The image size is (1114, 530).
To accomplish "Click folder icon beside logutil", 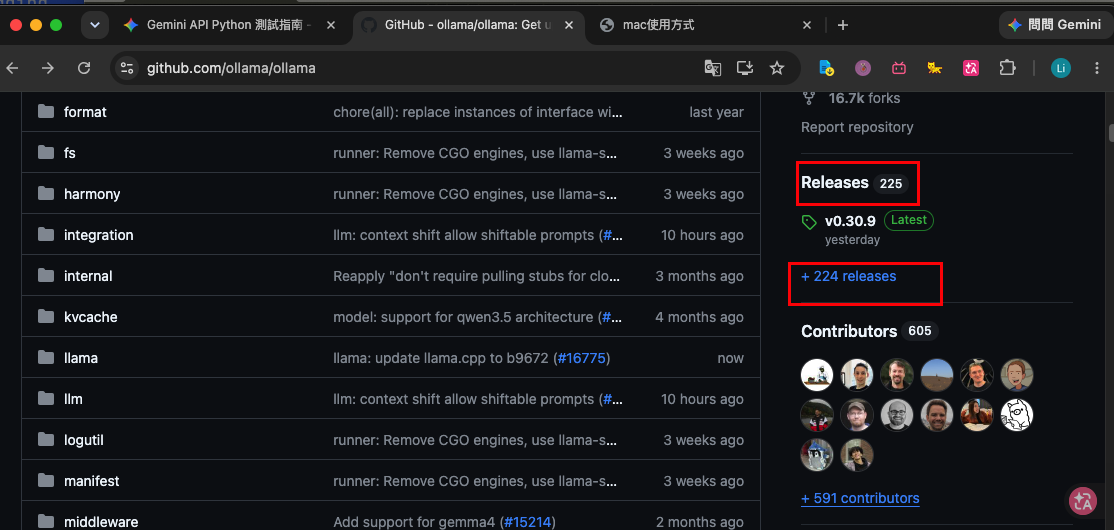I will pyautogui.click(x=46, y=439).
